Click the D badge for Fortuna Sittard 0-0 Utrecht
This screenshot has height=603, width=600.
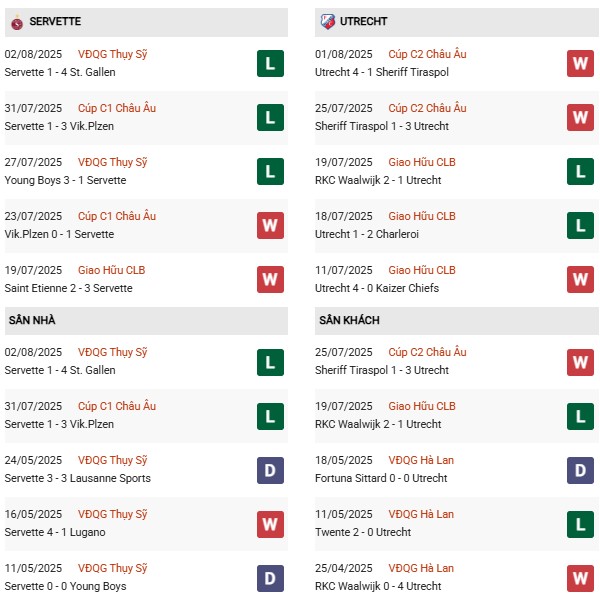pyautogui.click(x=580, y=469)
